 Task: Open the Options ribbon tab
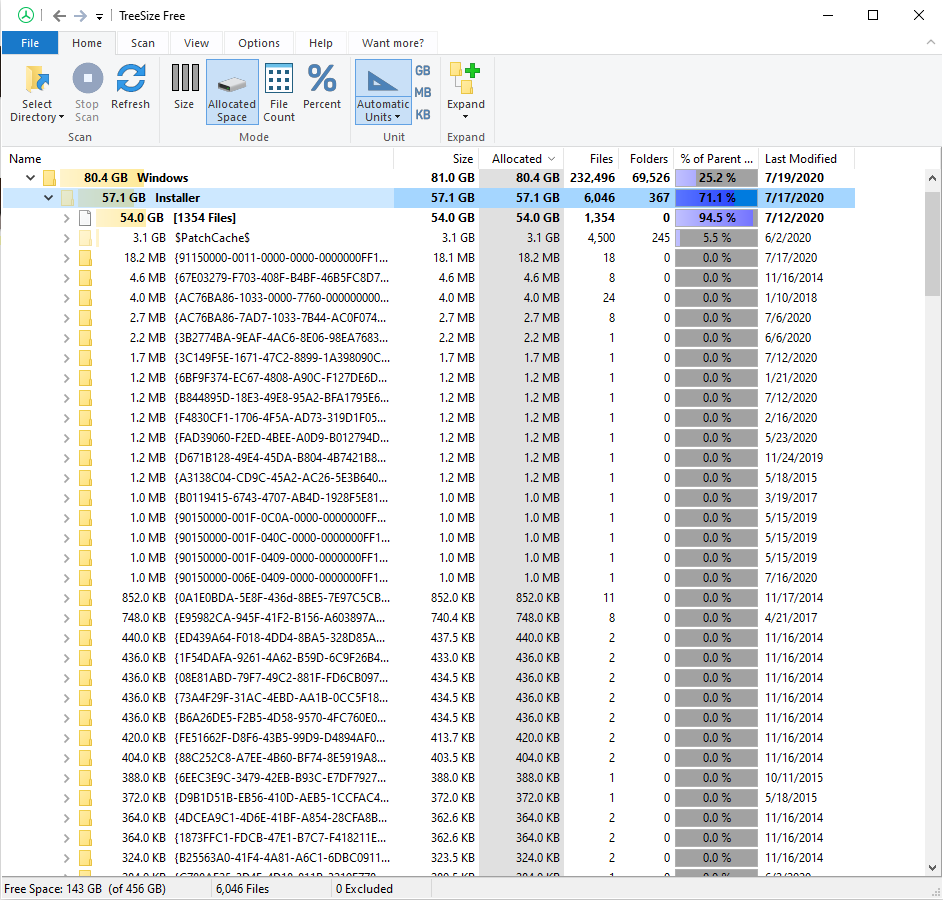pos(258,43)
